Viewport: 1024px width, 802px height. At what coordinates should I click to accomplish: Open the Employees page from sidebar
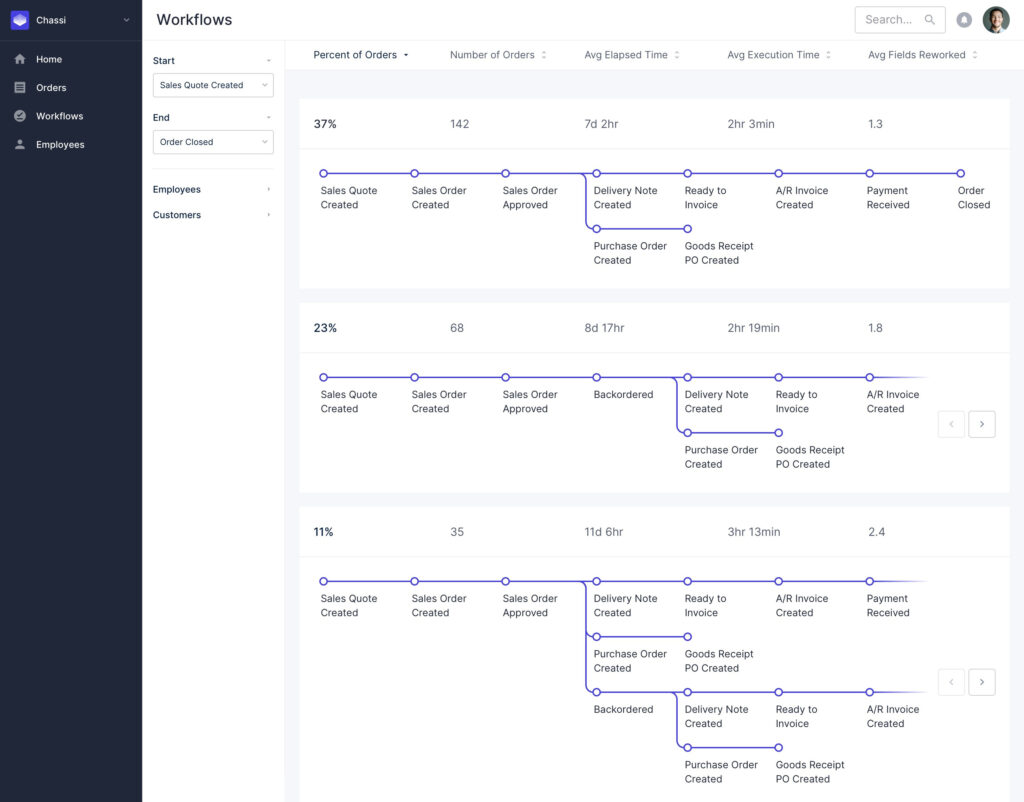[x=60, y=144]
